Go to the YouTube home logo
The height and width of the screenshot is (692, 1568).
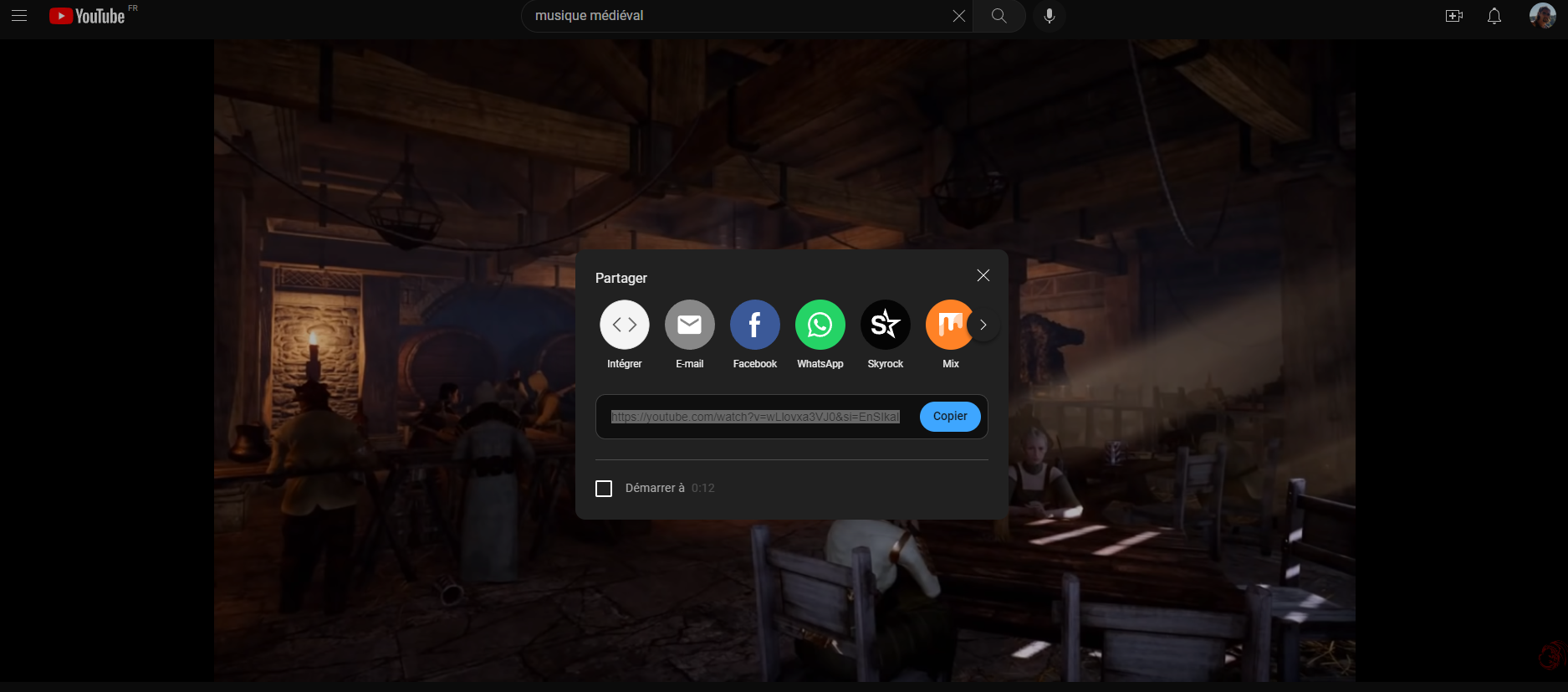coord(87,16)
